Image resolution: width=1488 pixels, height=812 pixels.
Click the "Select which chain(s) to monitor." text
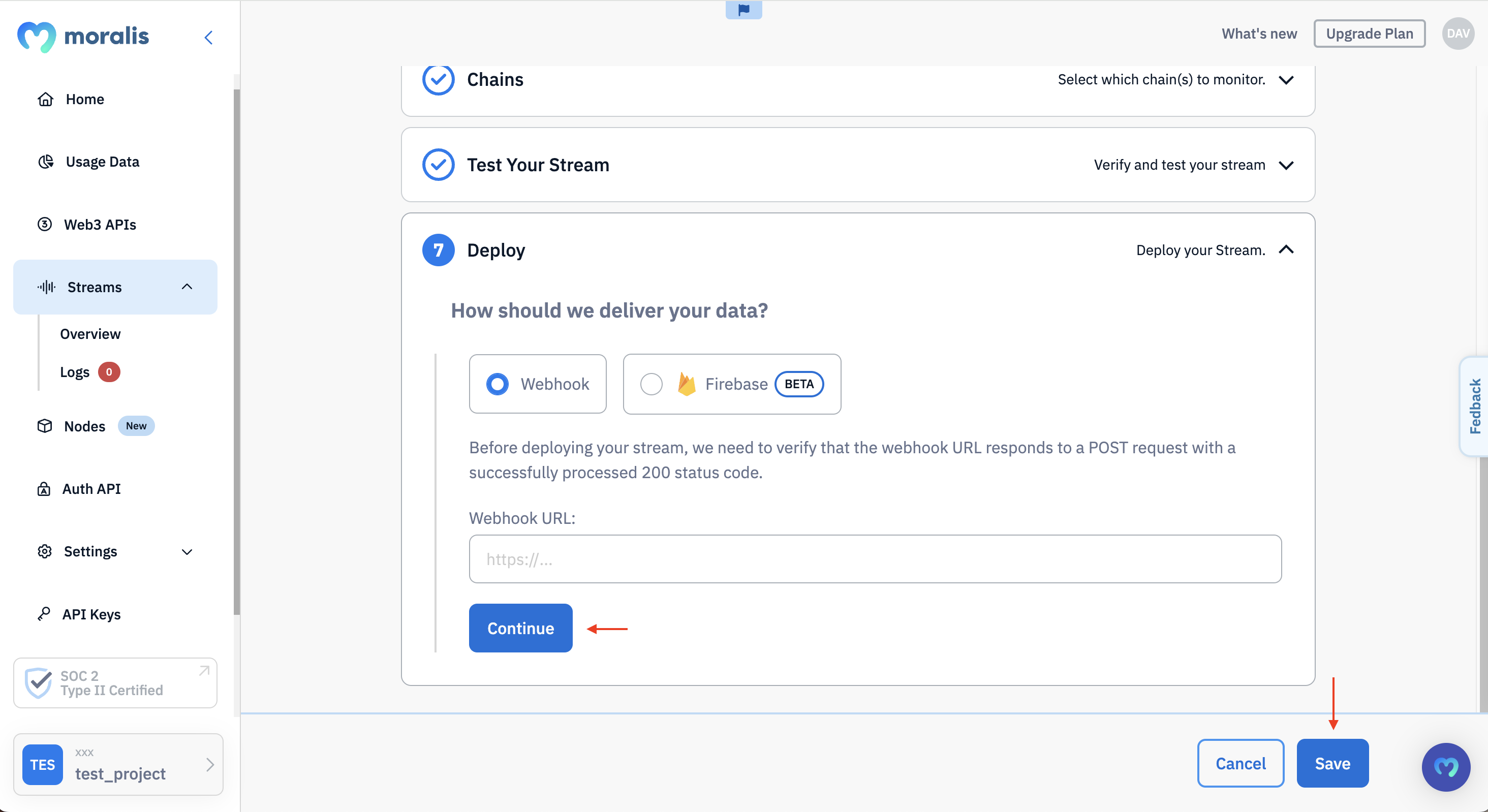click(1161, 80)
